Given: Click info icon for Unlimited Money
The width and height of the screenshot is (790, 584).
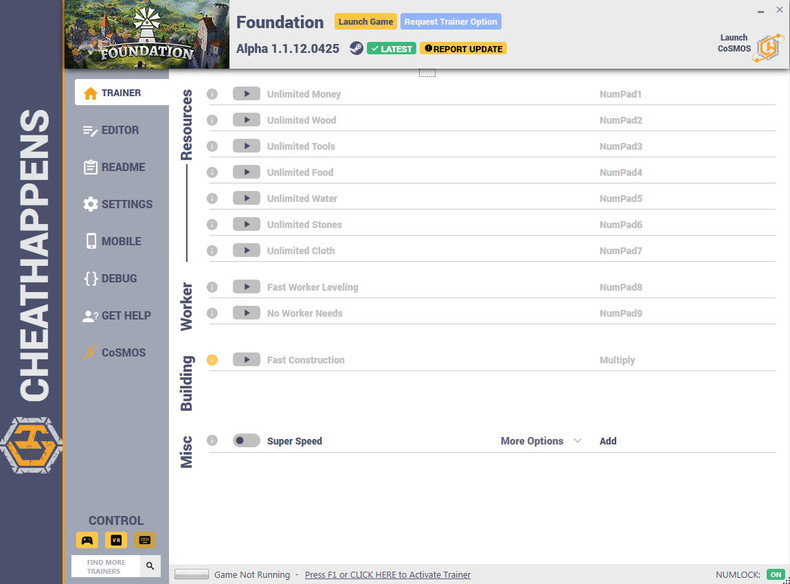Looking at the screenshot, I should pyautogui.click(x=212, y=94).
